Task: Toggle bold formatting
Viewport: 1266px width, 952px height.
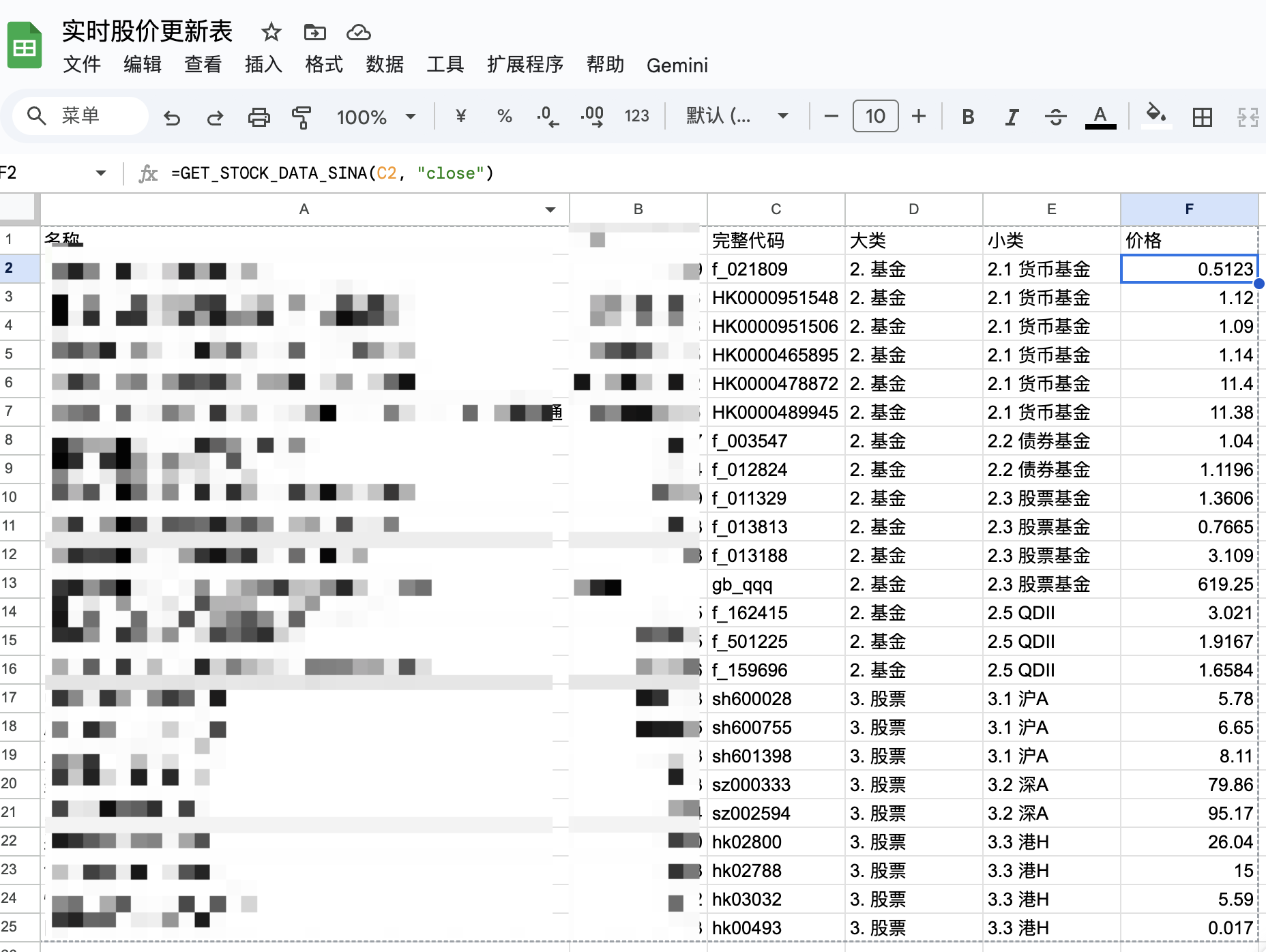Action: (967, 117)
